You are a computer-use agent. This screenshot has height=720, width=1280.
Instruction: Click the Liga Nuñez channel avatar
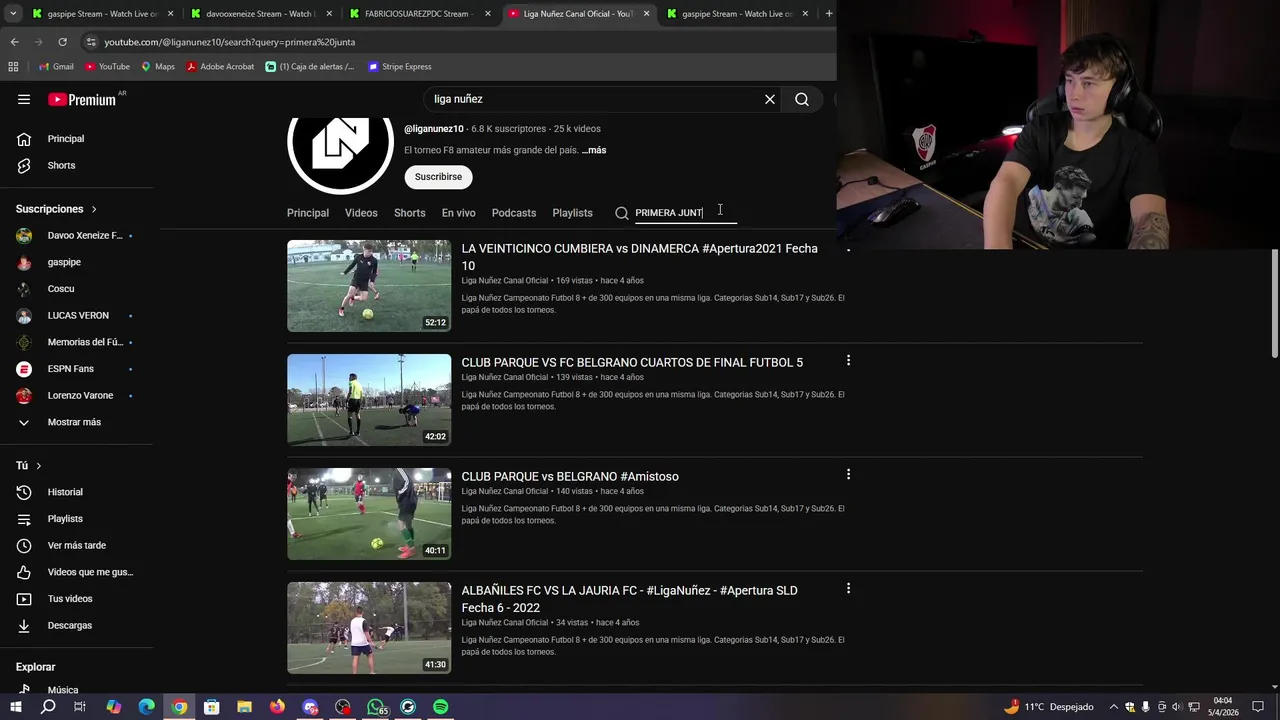(x=340, y=150)
